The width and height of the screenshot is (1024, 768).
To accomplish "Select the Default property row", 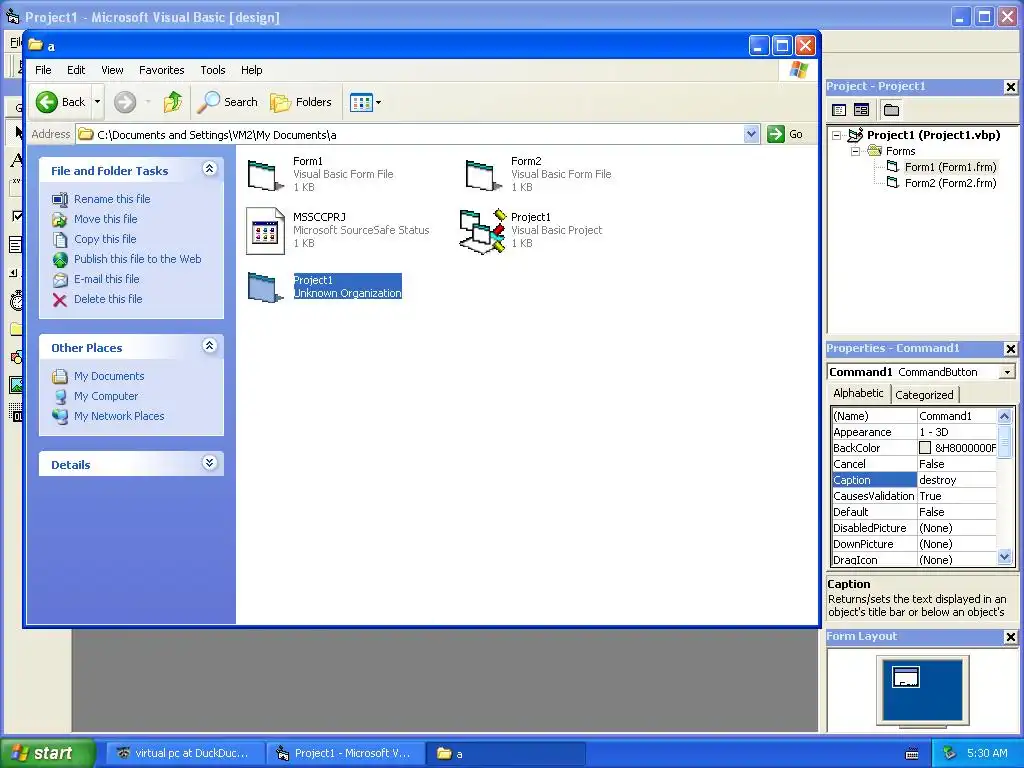I will pos(914,512).
